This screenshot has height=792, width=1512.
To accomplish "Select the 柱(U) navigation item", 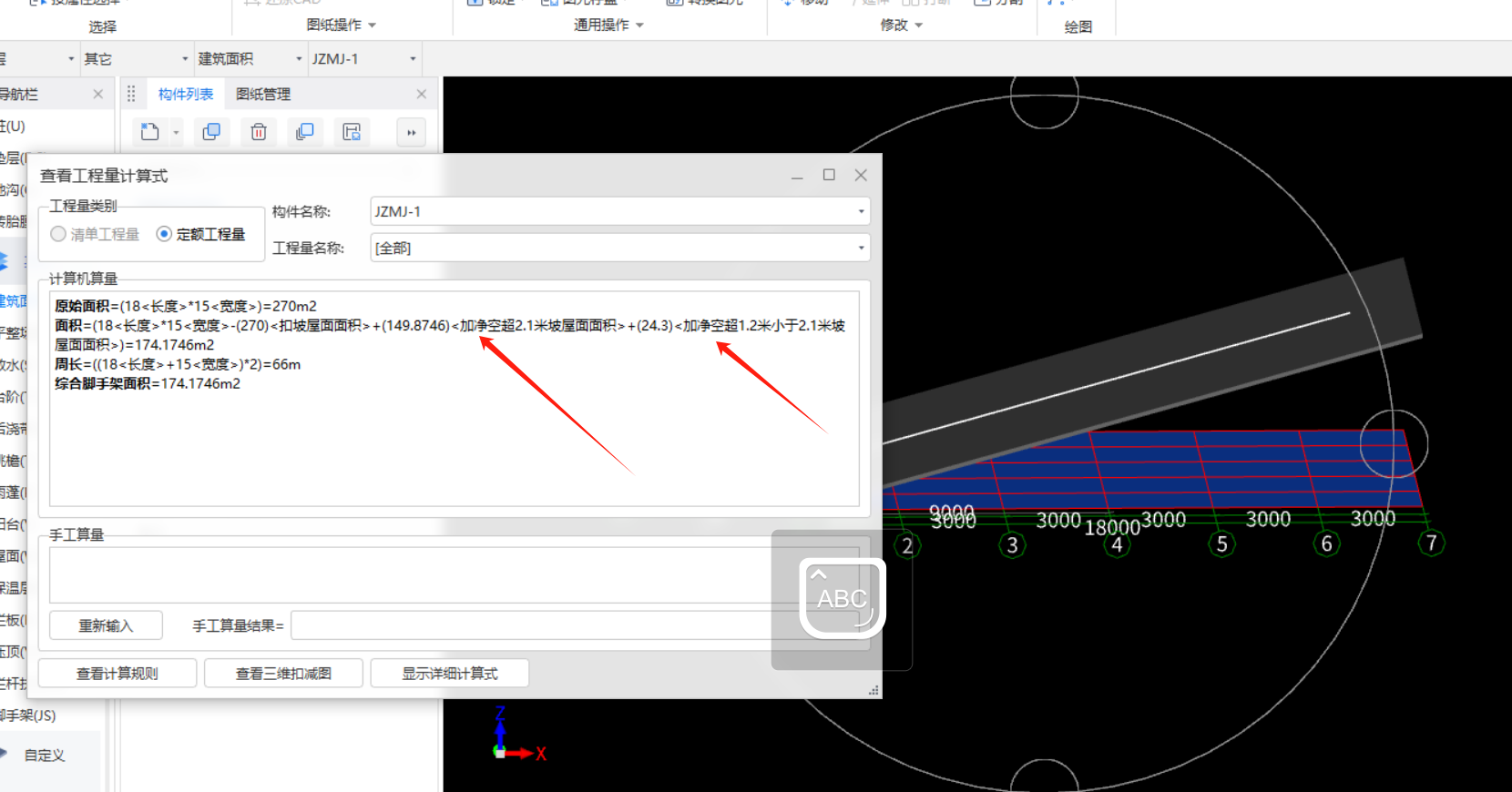I will click(x=13, y=127).
